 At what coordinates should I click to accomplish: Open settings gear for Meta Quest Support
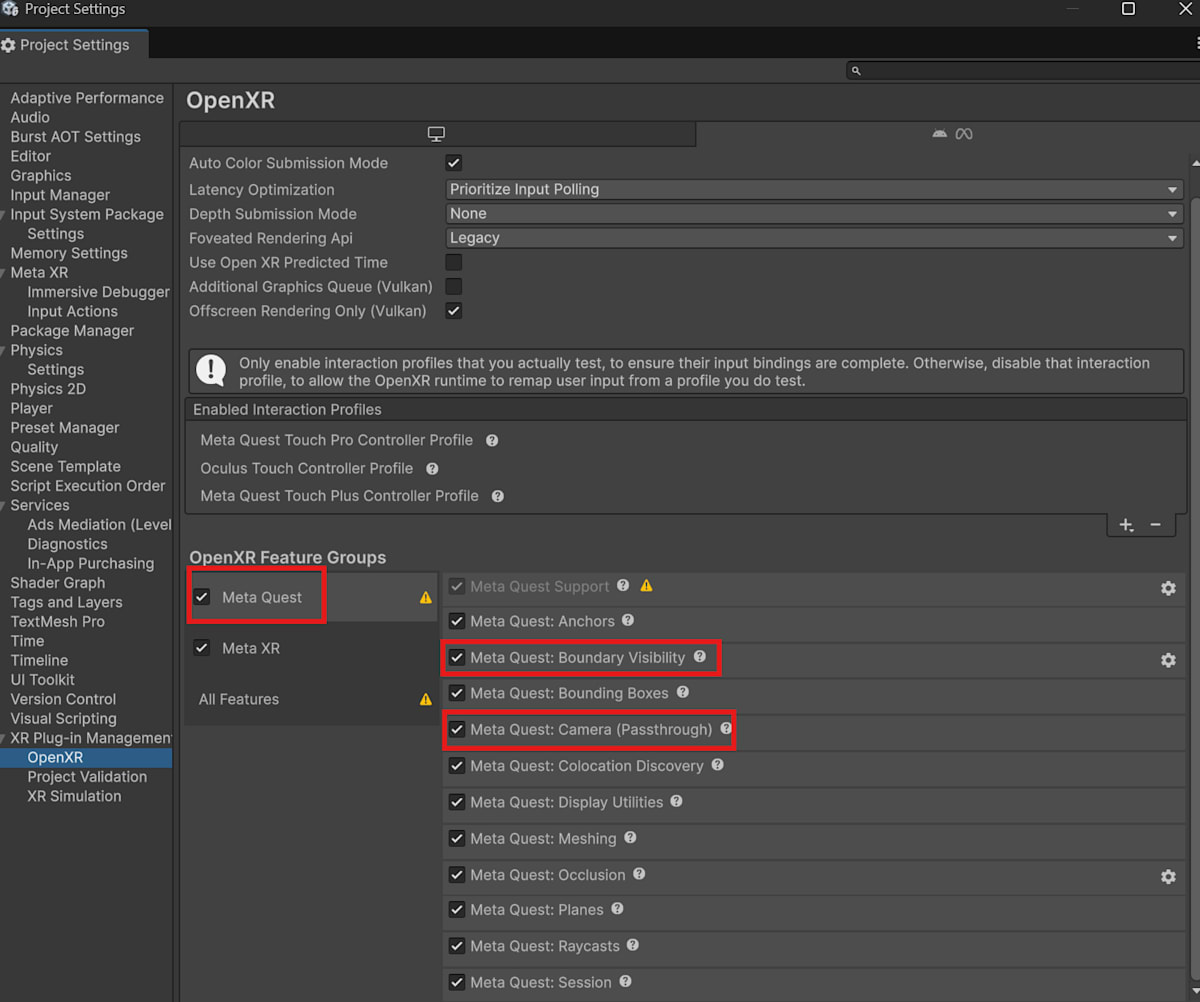(x=1168, y=588)
